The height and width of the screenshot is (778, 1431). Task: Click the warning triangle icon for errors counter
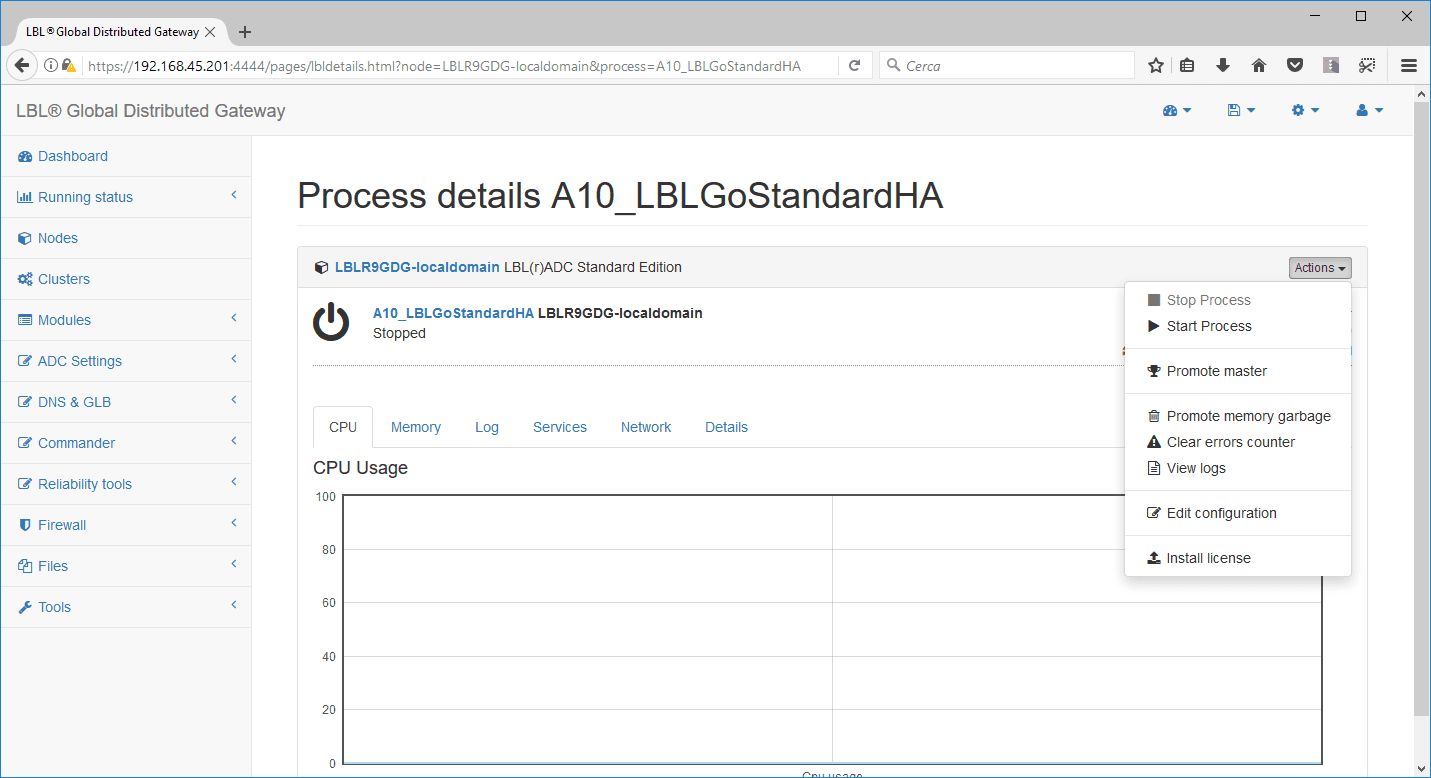tap(1154, 442)
